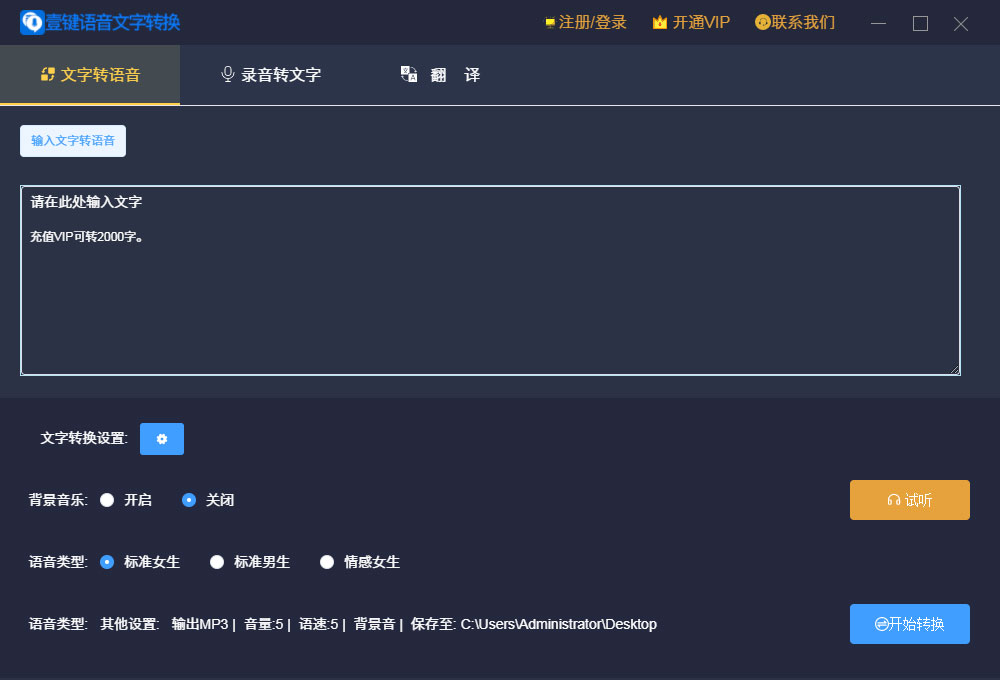Click the microphone icon on 录音转文字
This screenshot has height=680, width=1000.
(228, 75)
